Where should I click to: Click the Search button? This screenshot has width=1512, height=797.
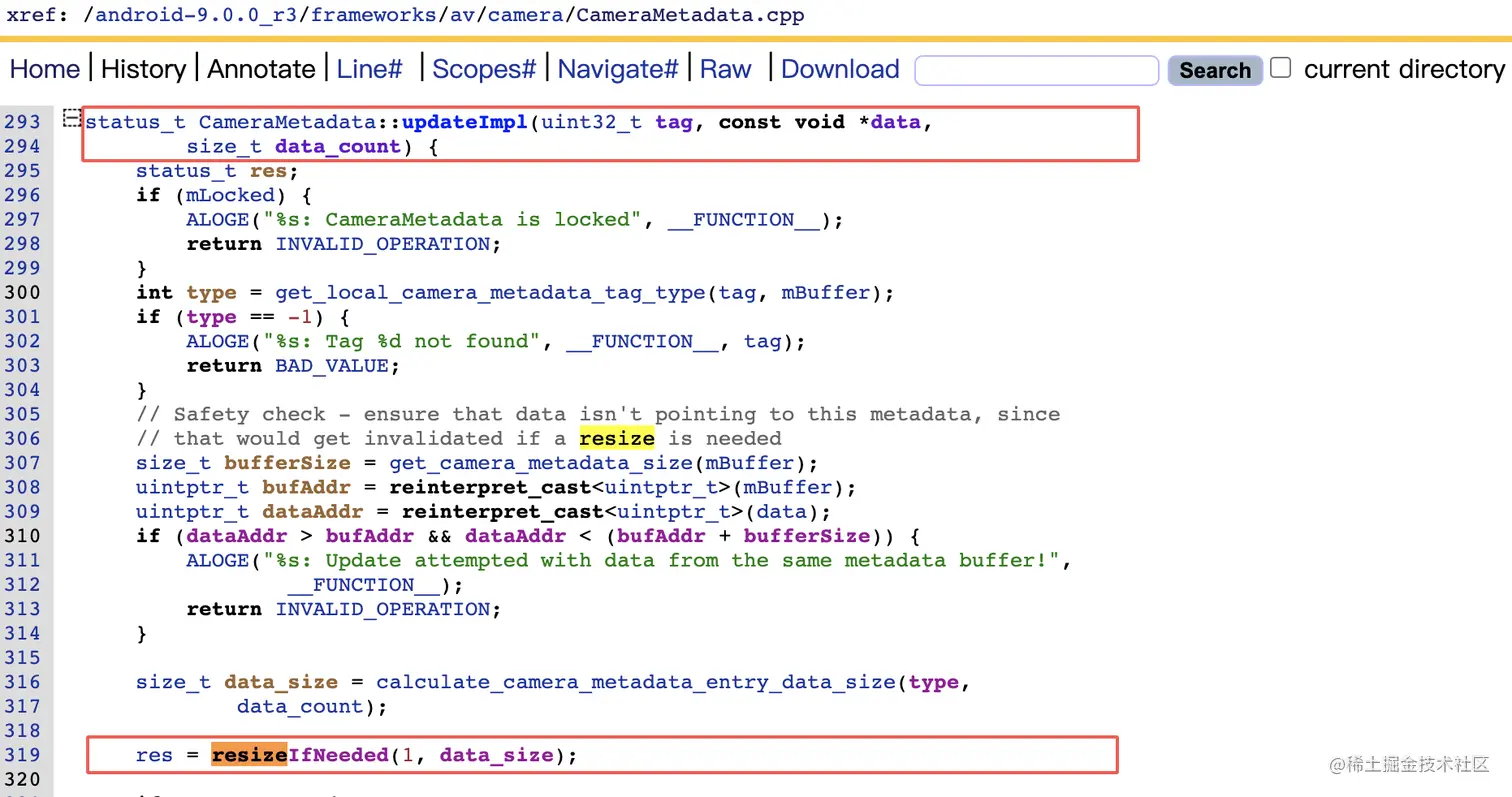[1214, 70]
